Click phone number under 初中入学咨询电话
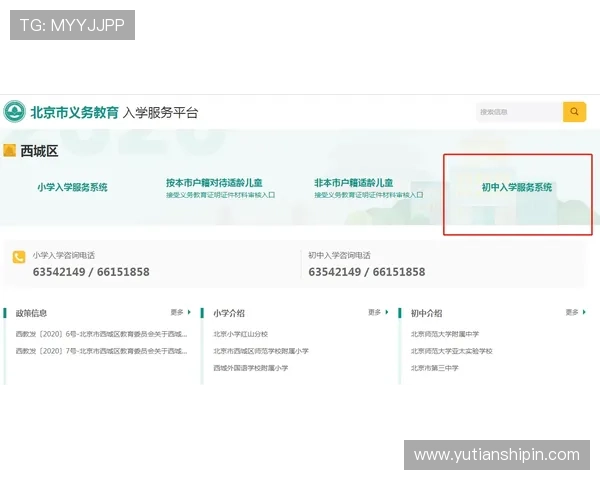The width and height of the screenshot is (600, 480). pos(367,272)
